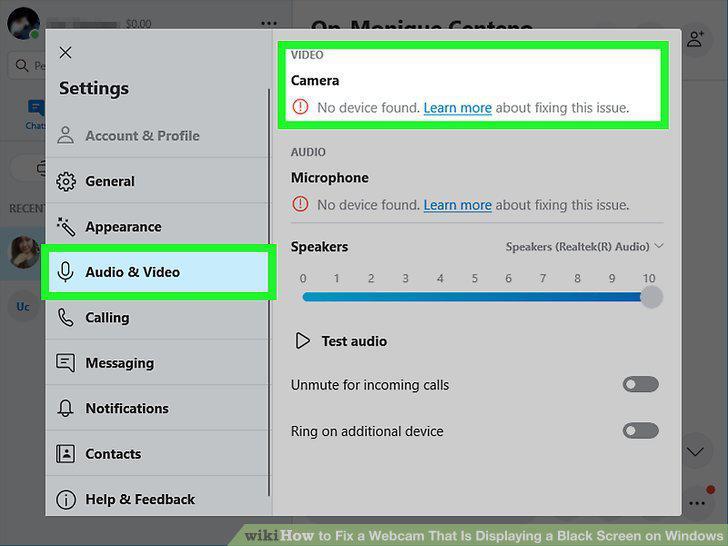Select Audio & Video settings
728x546 pixels.
tap(158, 272)
